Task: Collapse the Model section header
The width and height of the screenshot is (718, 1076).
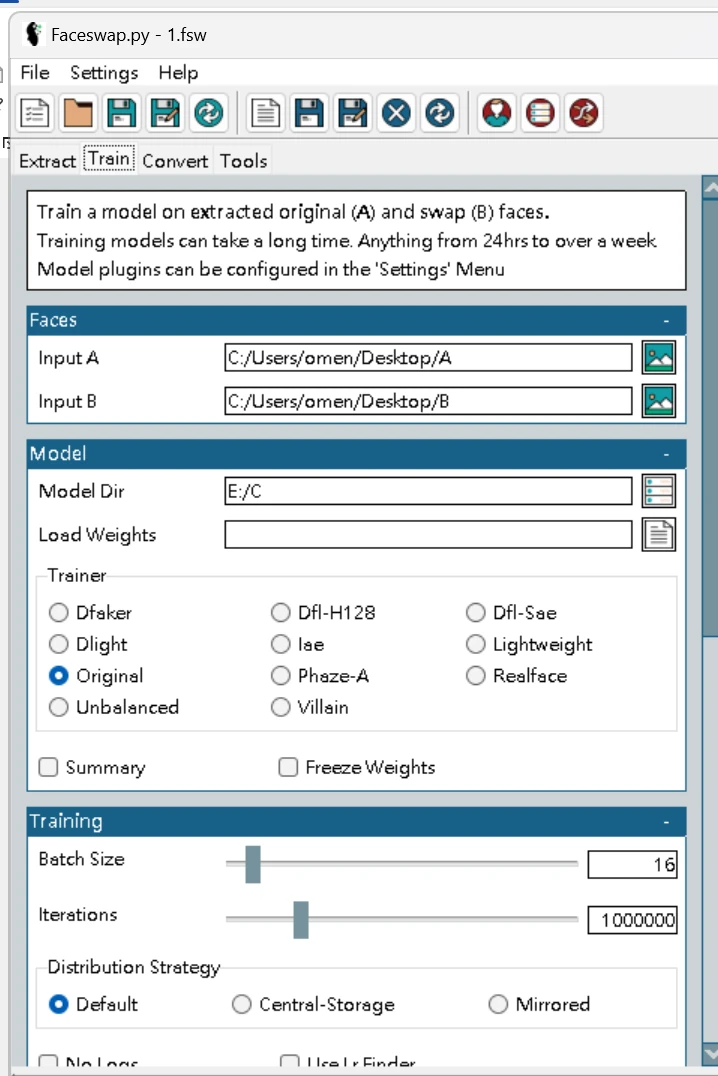Action: pyautogui.click(x=666, y=454)
